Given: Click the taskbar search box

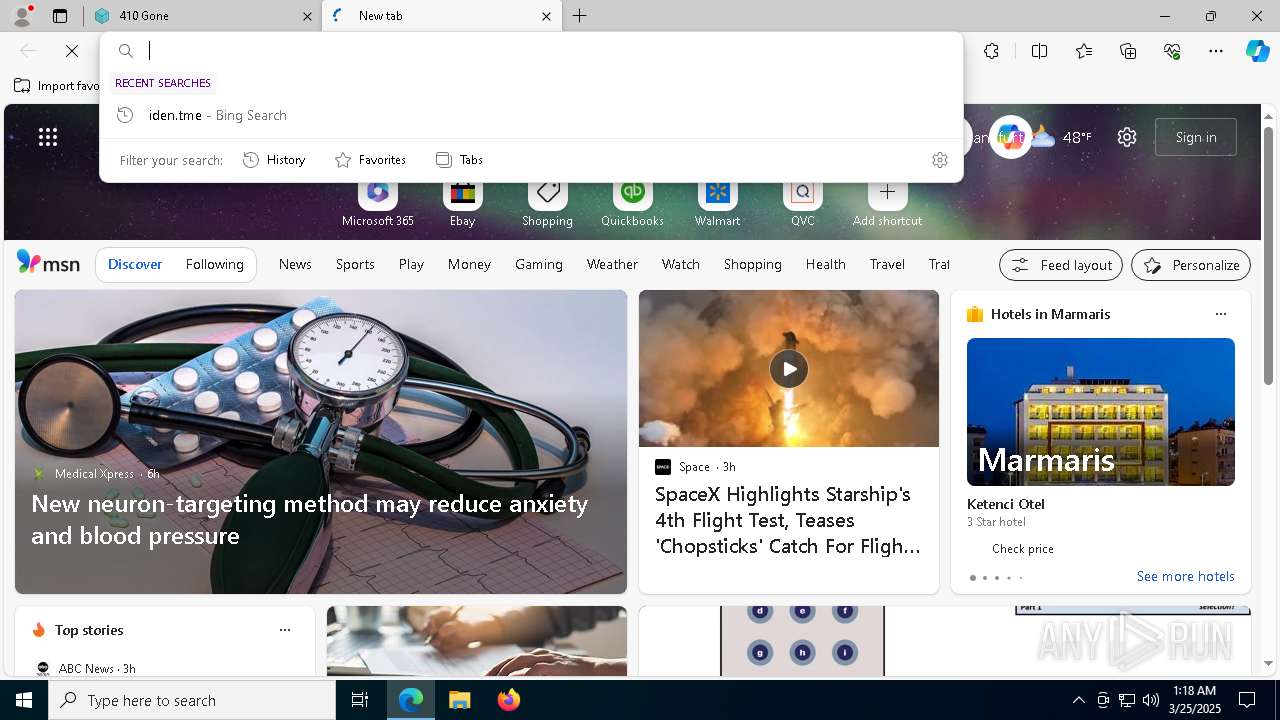Looking at the screenshot, I should pos(192,700).
